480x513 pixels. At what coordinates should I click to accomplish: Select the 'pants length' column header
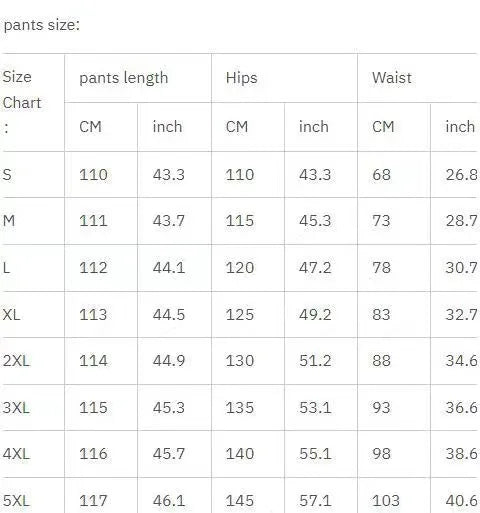pyautogui.click(x=124, y=78)
